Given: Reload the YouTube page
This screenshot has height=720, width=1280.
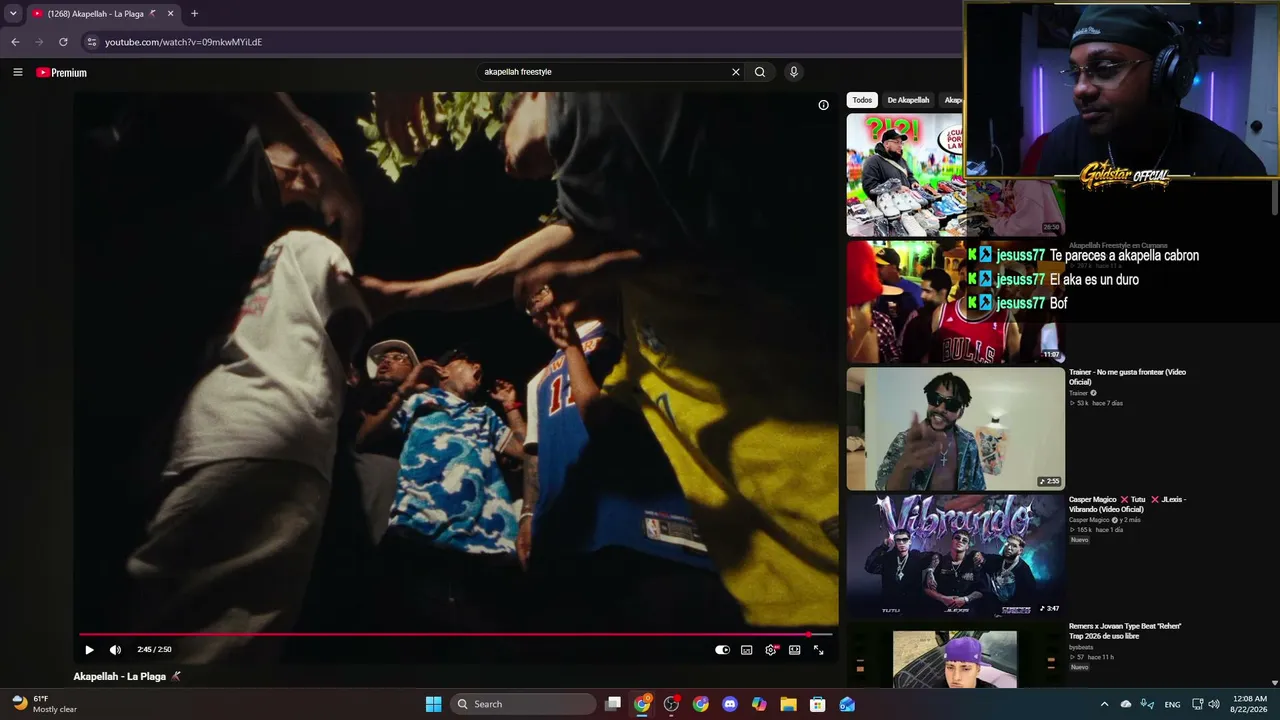Looking at the screenshot, I should [63, 42].
